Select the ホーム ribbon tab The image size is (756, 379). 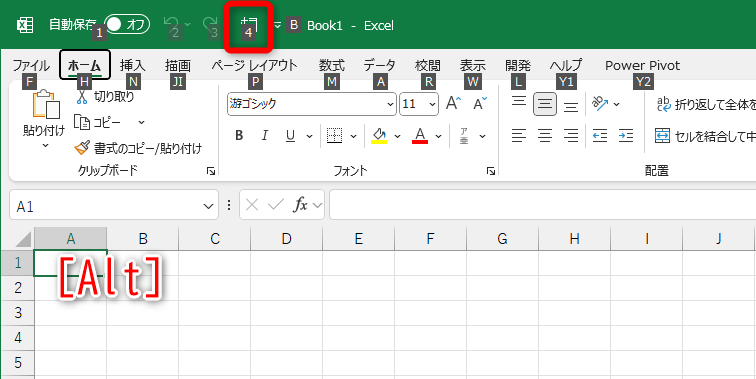tap(85, 65)
